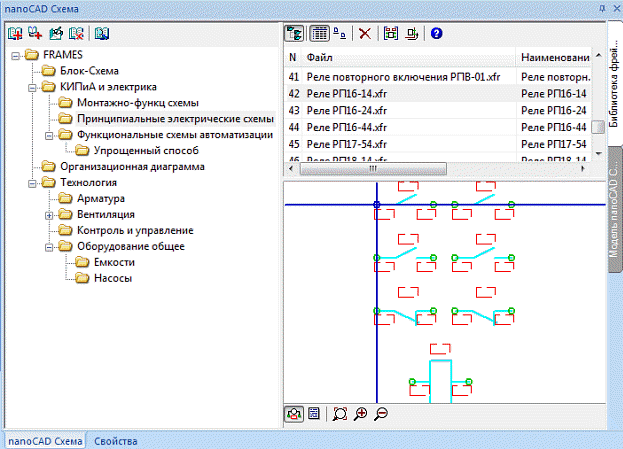
Task: Open the Емкости folder
Action: (x=114, y=262)
